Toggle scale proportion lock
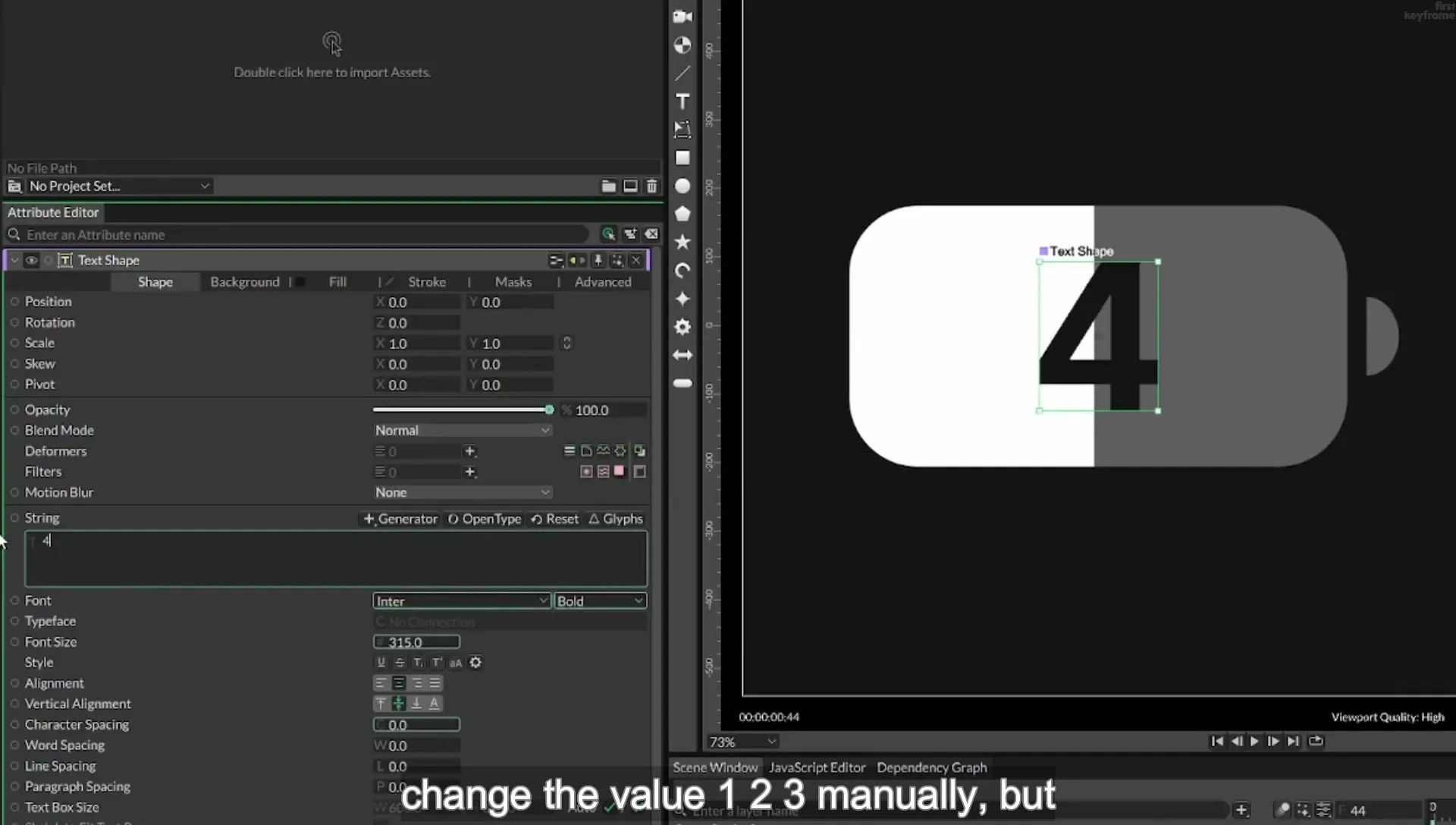1456x825 pixels. 566,343
